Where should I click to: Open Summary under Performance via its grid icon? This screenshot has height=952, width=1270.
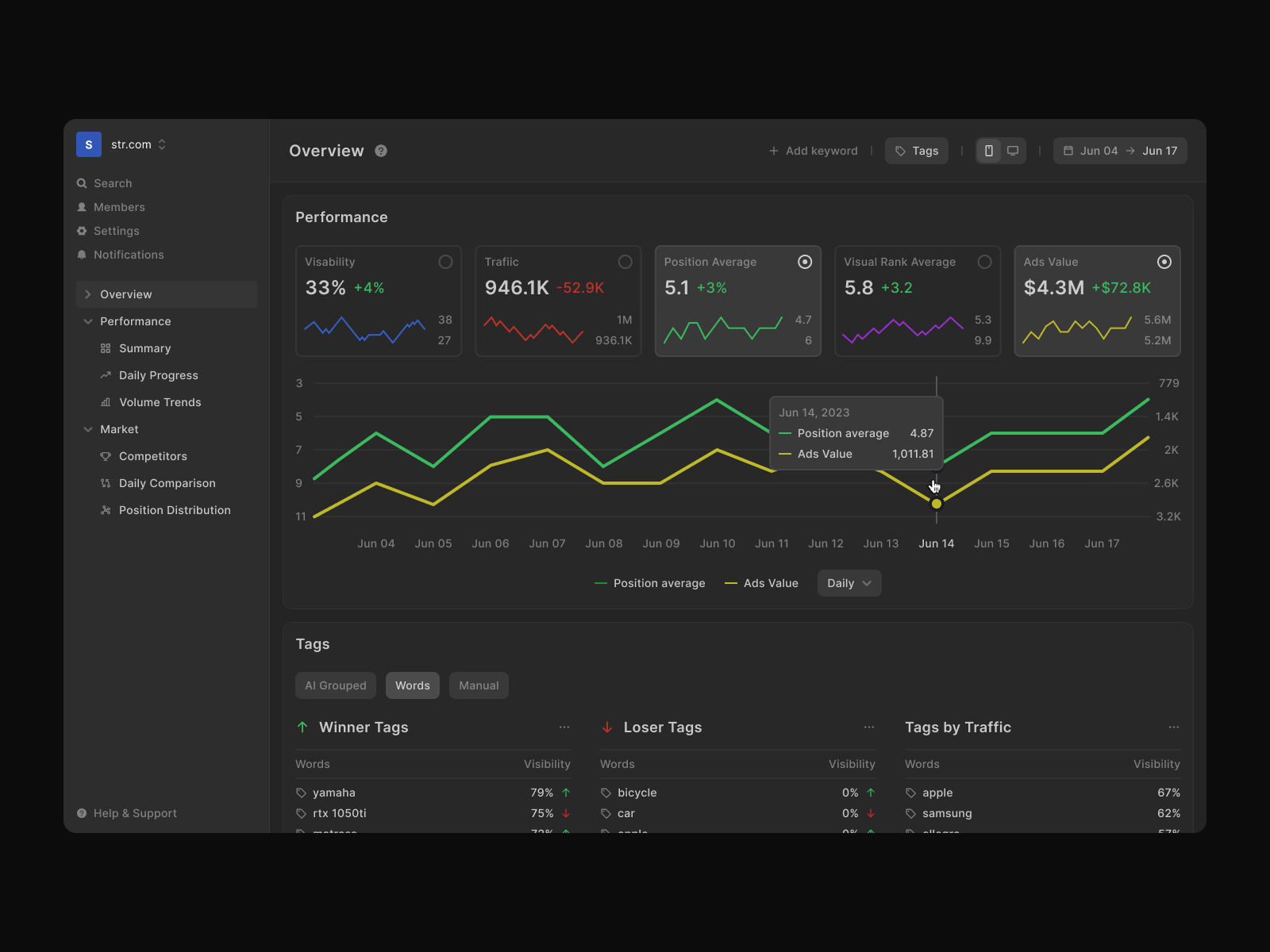pyautogui.click(x=106, y=348)
